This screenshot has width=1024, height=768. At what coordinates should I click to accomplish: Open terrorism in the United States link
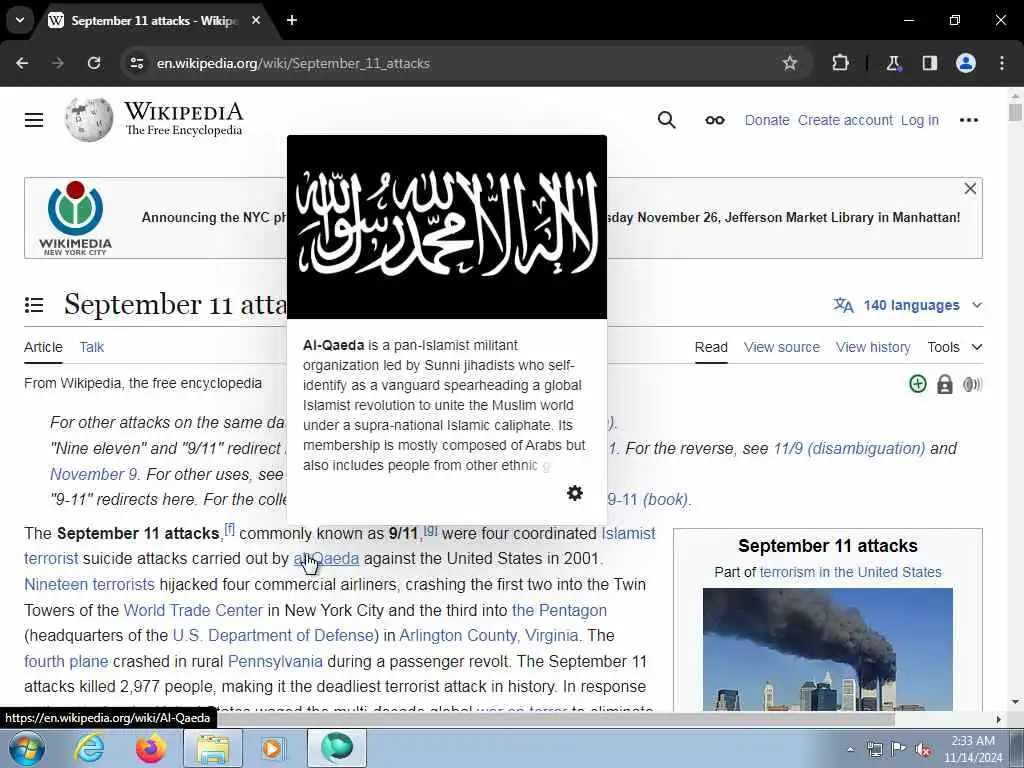pyautogui.click(x=850, y=572)
